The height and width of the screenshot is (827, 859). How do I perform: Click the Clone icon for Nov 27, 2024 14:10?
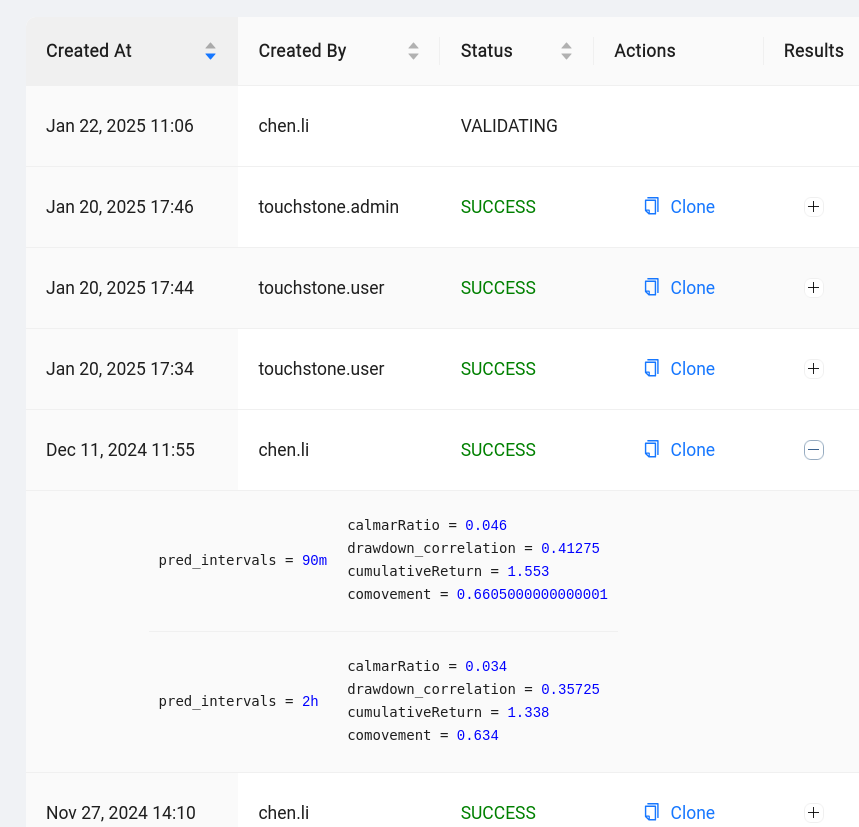[652, 812]
